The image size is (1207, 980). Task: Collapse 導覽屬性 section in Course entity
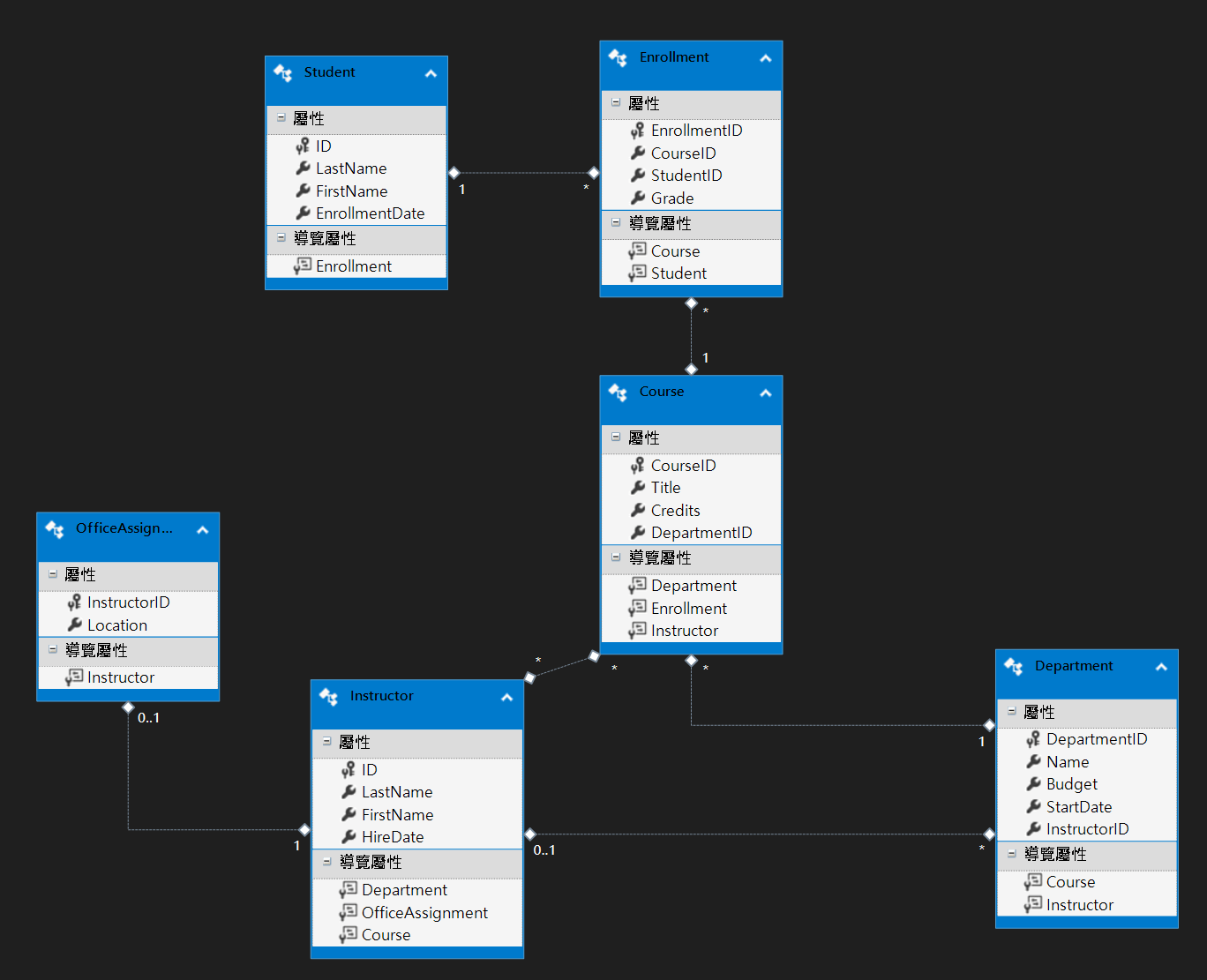pyautogui.click(x=616, y=557)
